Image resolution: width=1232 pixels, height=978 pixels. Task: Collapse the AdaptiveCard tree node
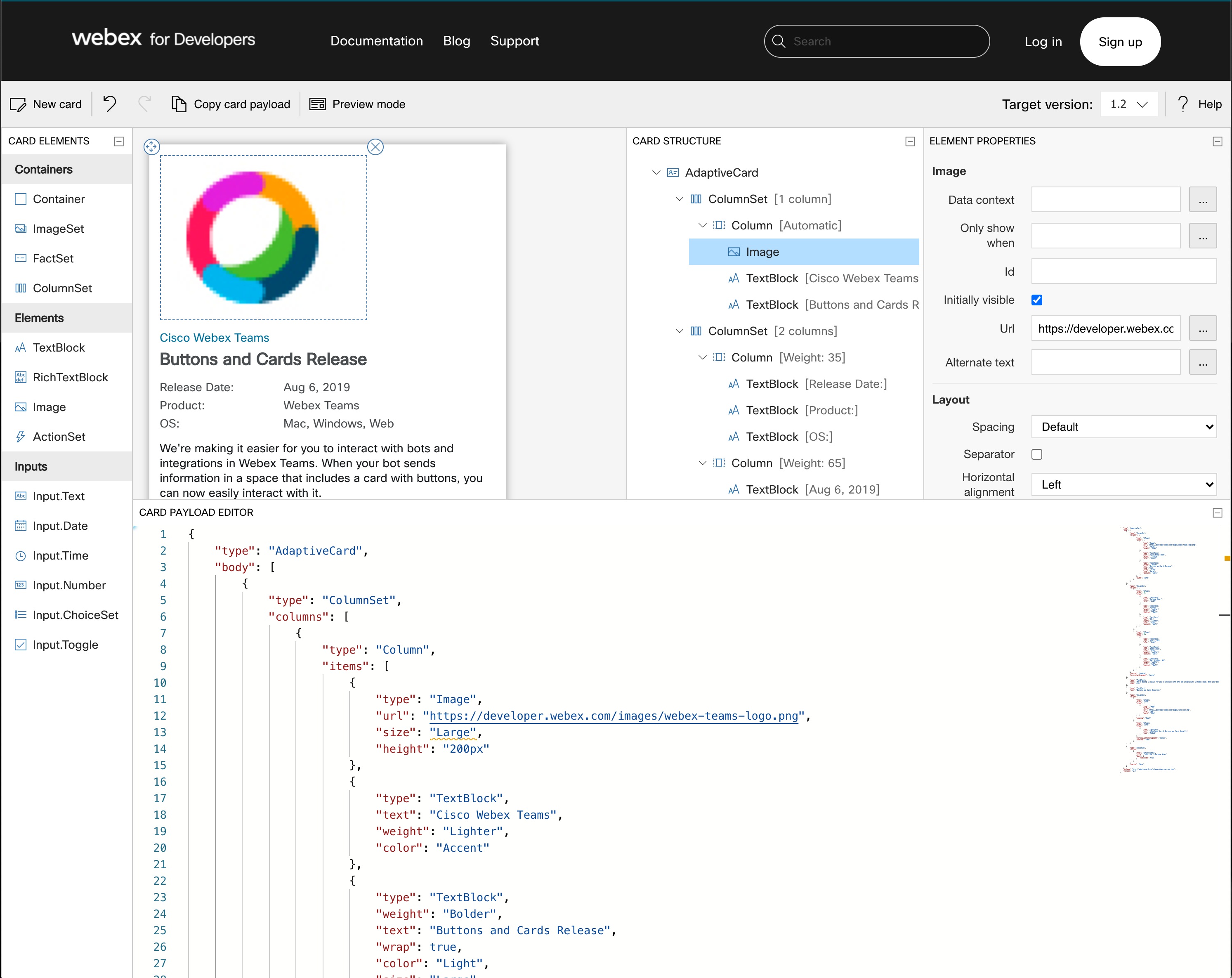[656, 172]
